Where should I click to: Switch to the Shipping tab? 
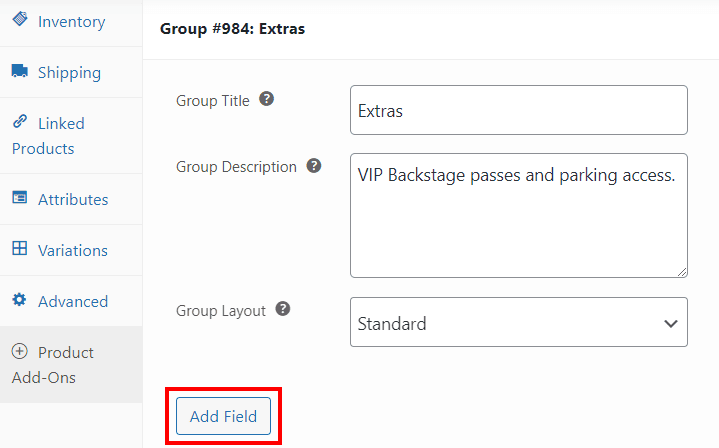pos(71,72)
